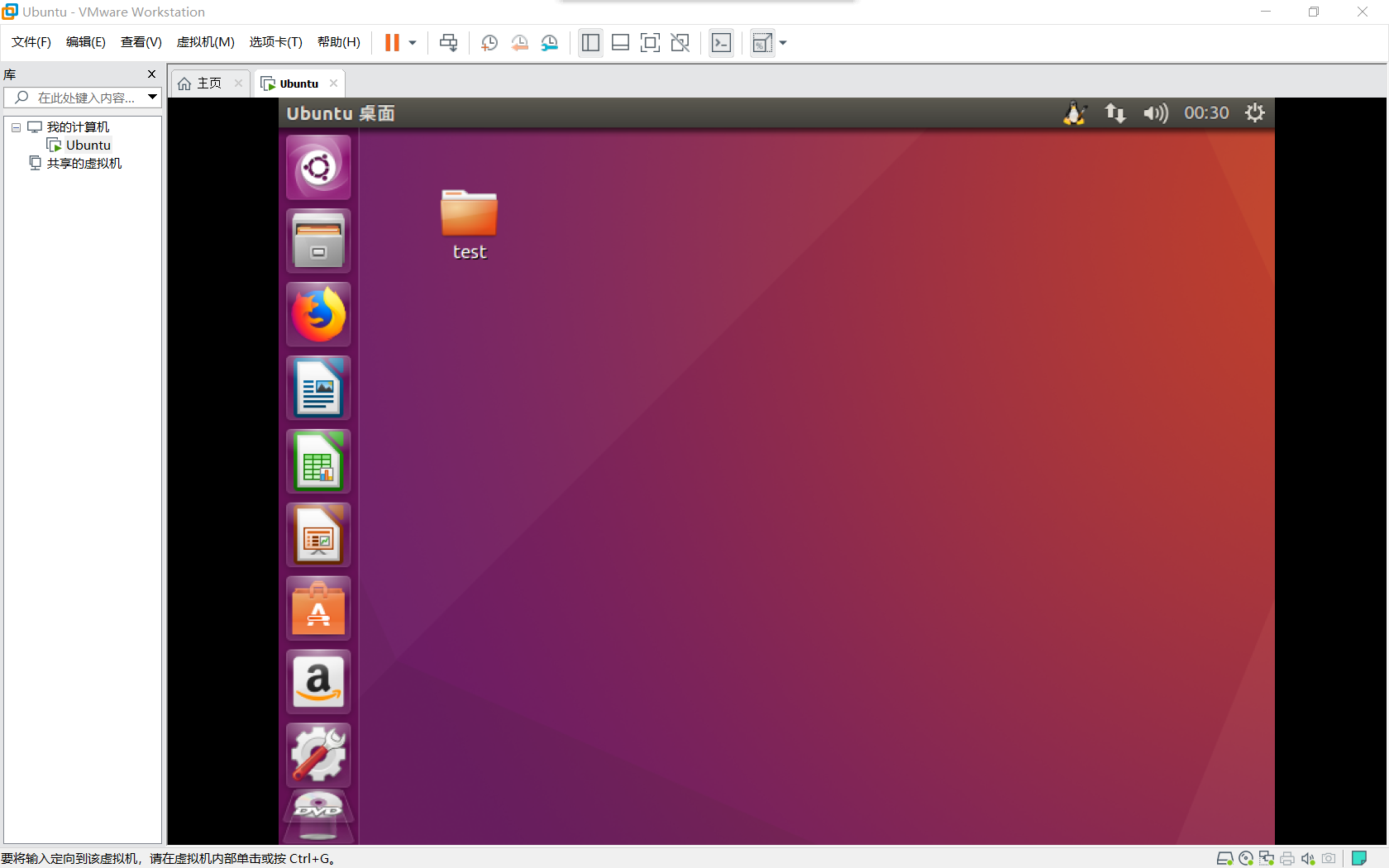
Task: Open the 虚拟机(M) menu
Action: [205, 42]
